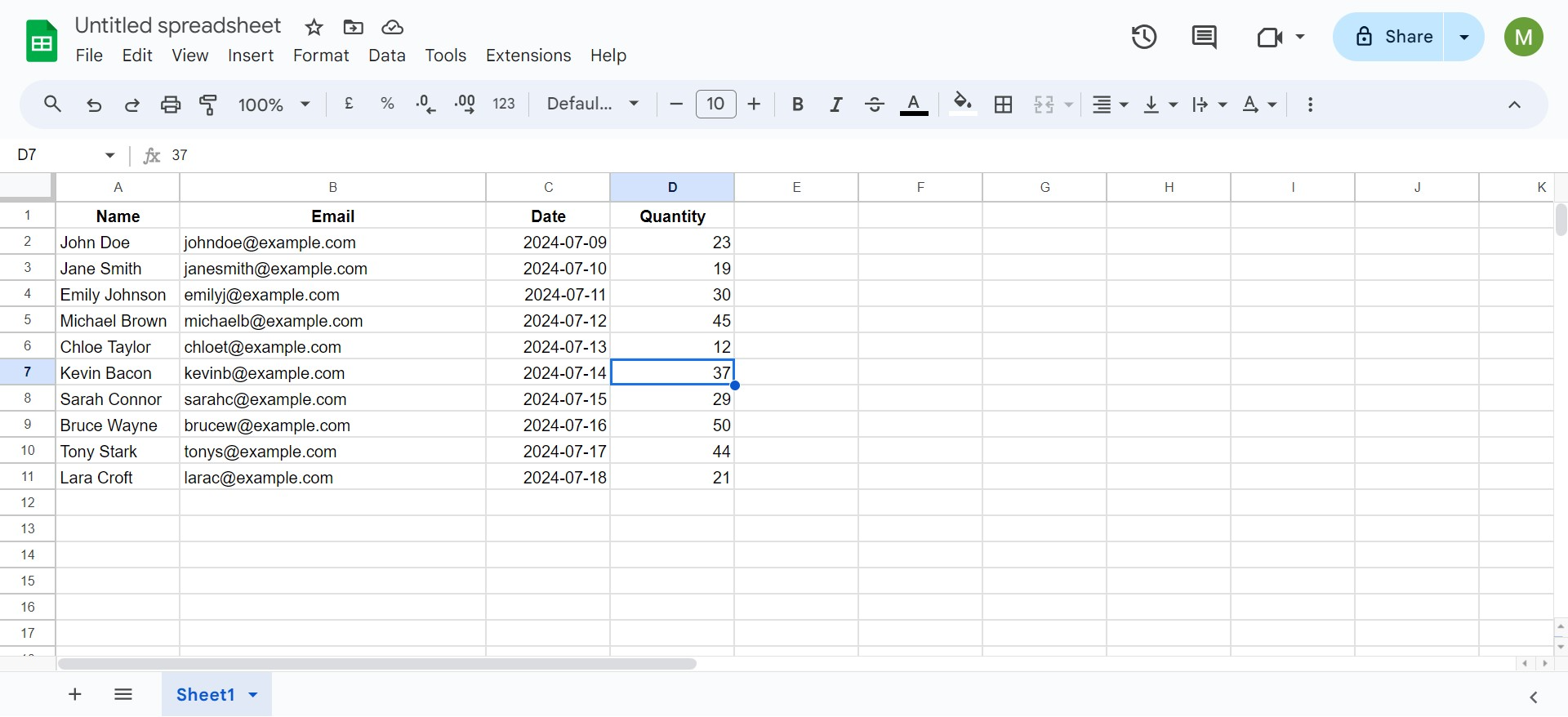Screen dimensions: 1568x717
Task: Open the borders tool
Action: [x=1004, y=105]
